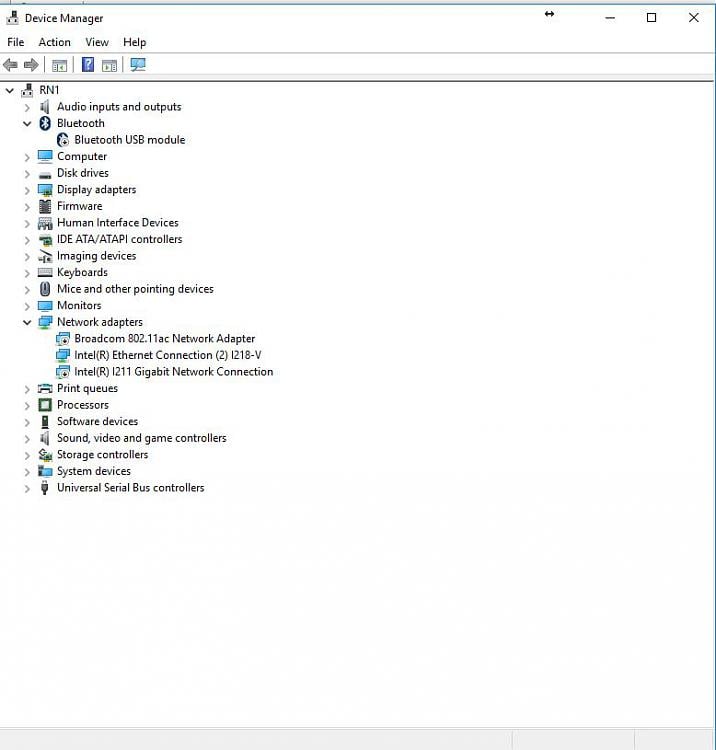Image resolution: width=716 pixels, height=750 pixels.
Task: Select the Disk drives label
Action: [x=83, y=173]
